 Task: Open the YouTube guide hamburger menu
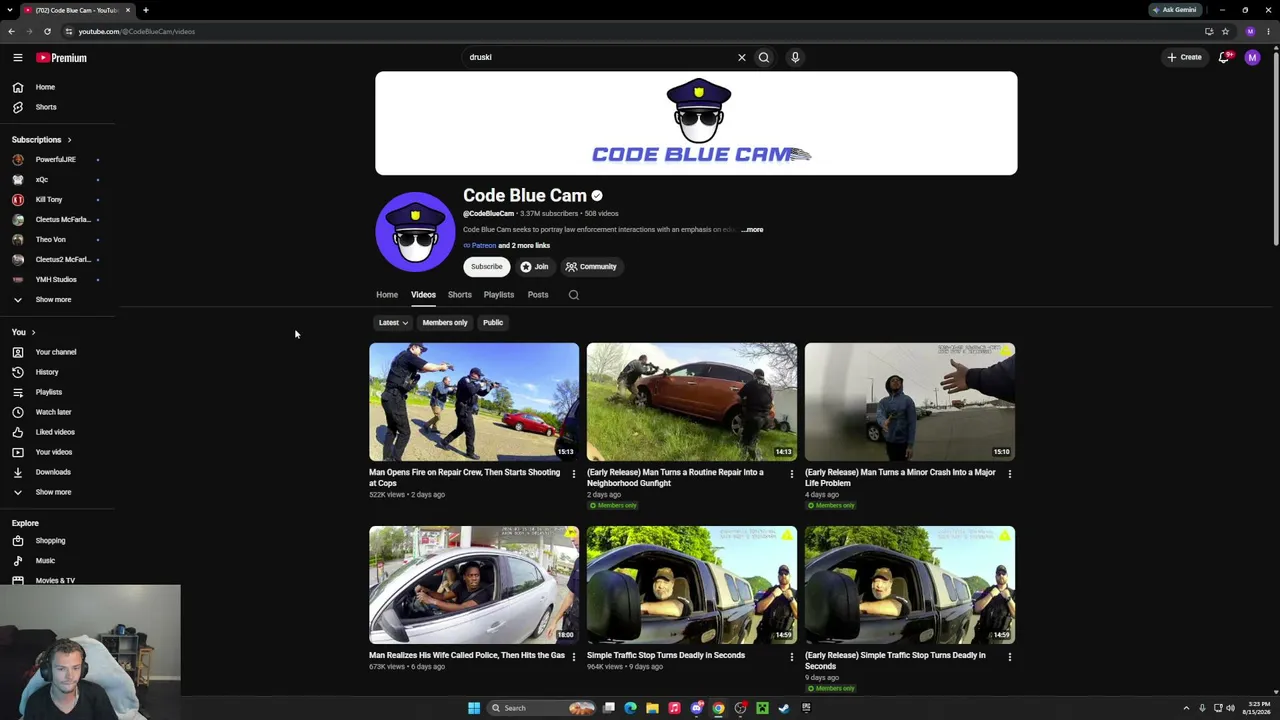coord(18,58)
